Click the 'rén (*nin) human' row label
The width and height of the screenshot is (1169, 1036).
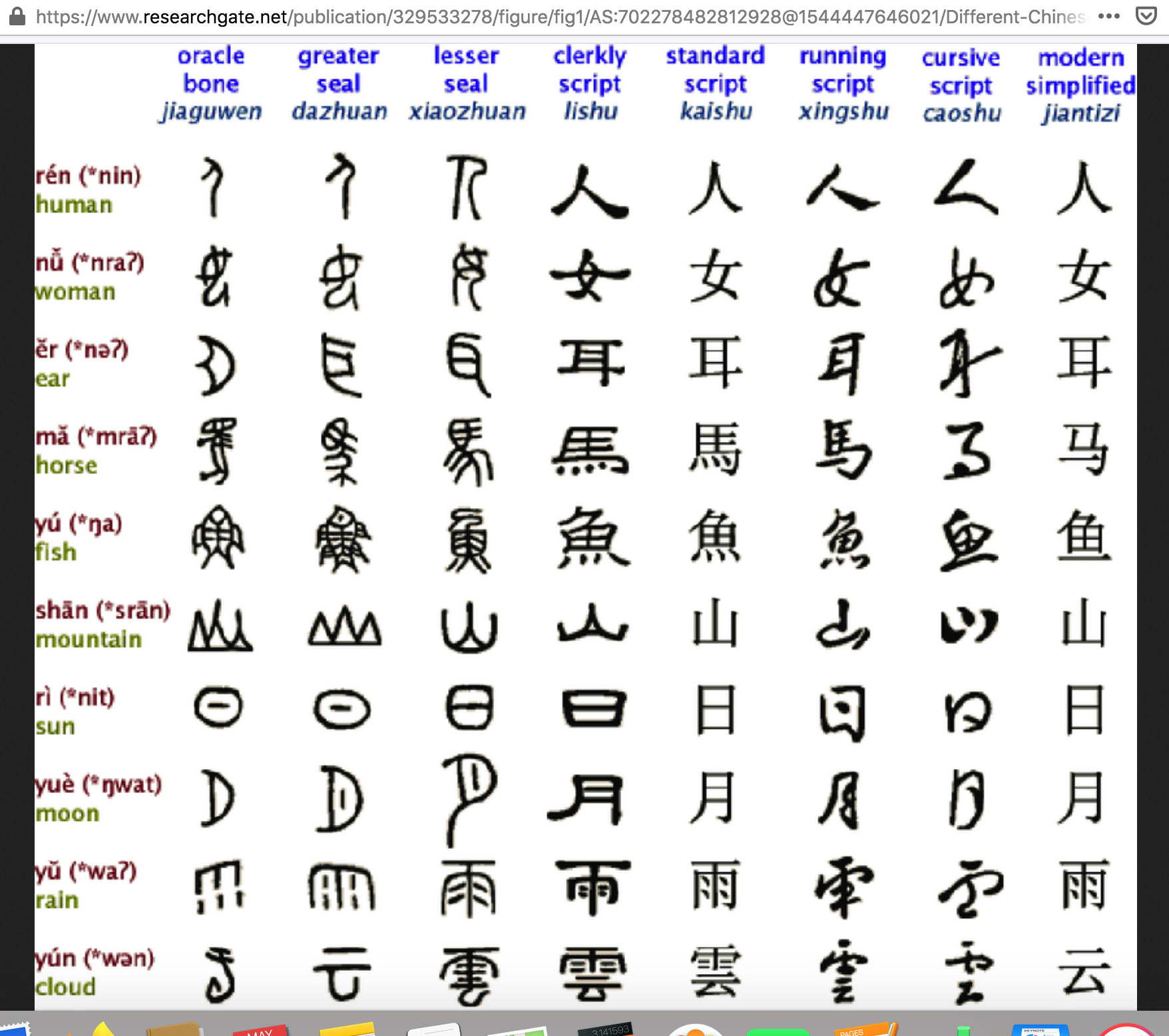click(x=89, y=190)
